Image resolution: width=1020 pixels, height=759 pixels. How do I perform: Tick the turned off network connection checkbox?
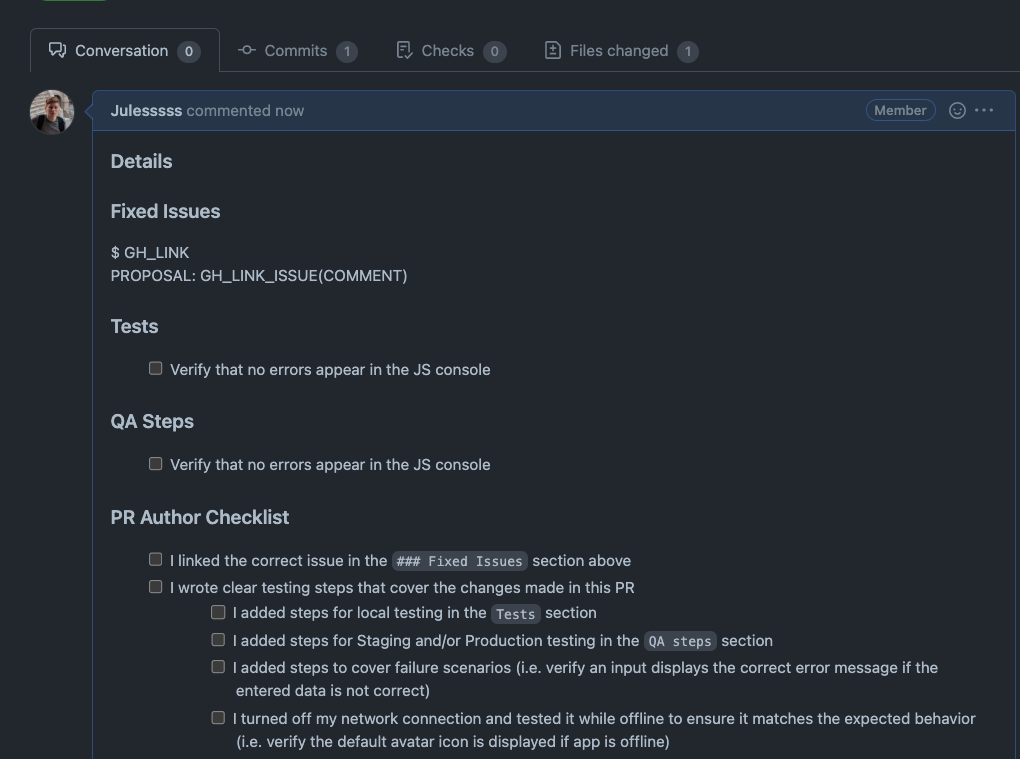[x=219, y=718]
